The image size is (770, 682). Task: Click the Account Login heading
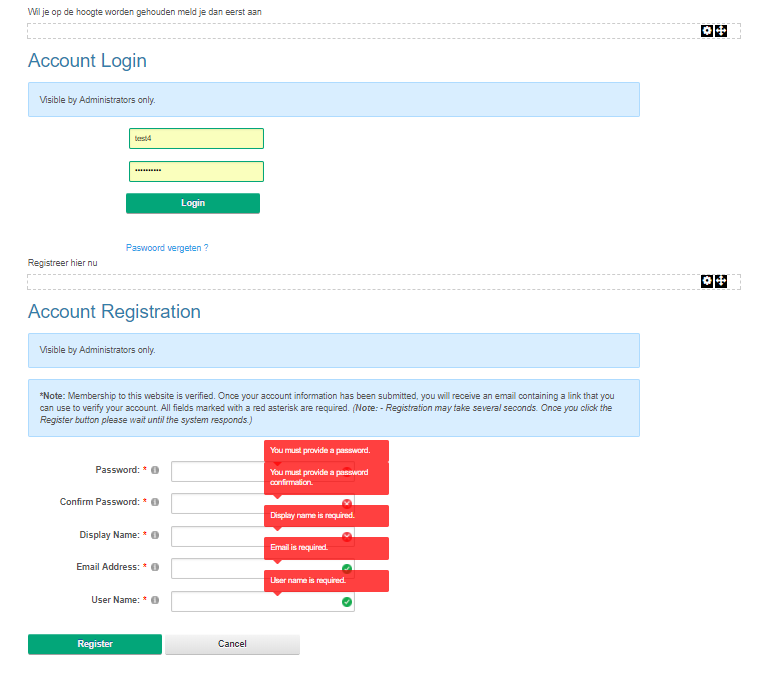tap(87, 61)
